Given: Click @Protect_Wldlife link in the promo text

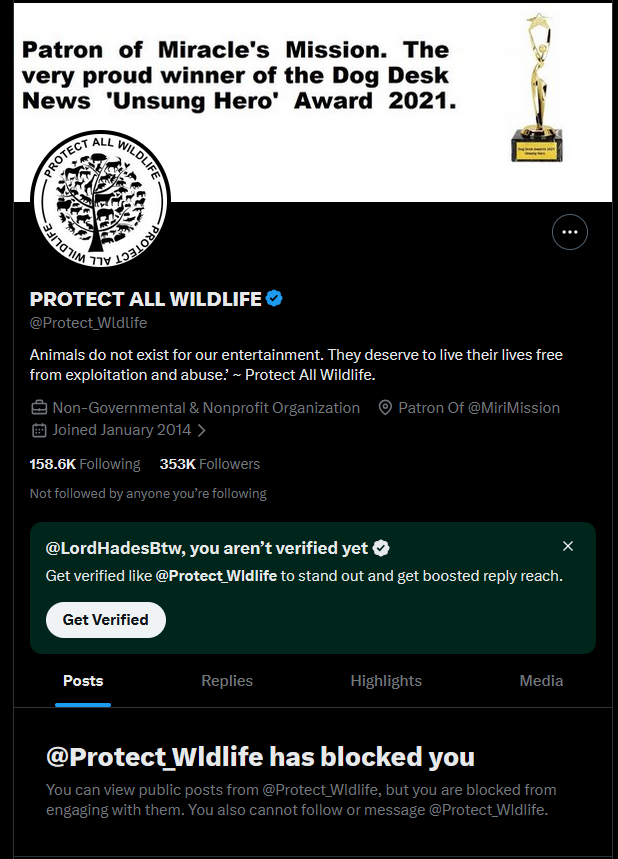Looking at the screenshot, I should 216,576.
